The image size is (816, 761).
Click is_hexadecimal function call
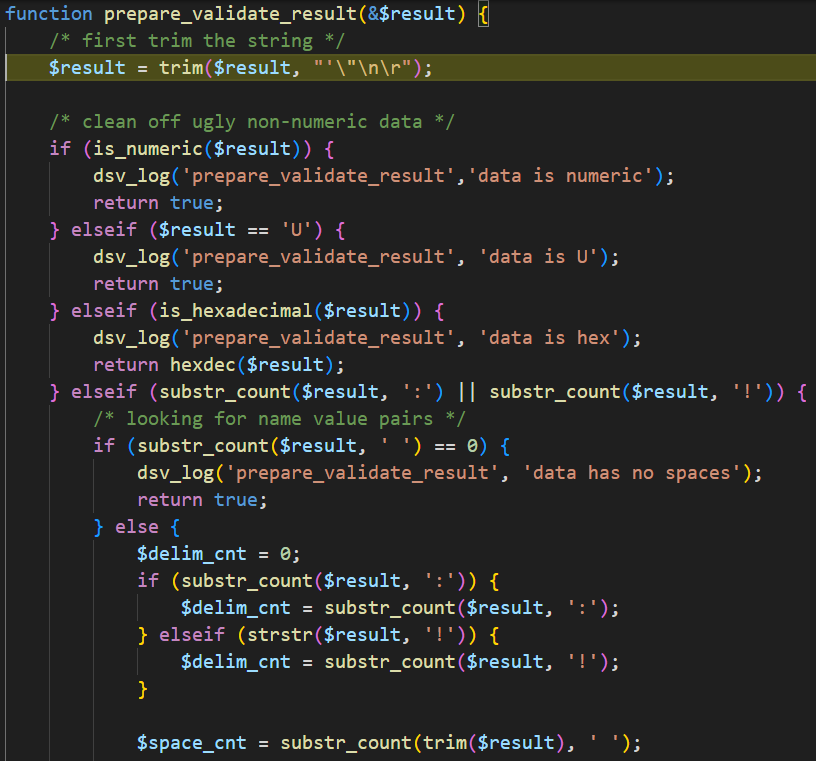(235, 311)
